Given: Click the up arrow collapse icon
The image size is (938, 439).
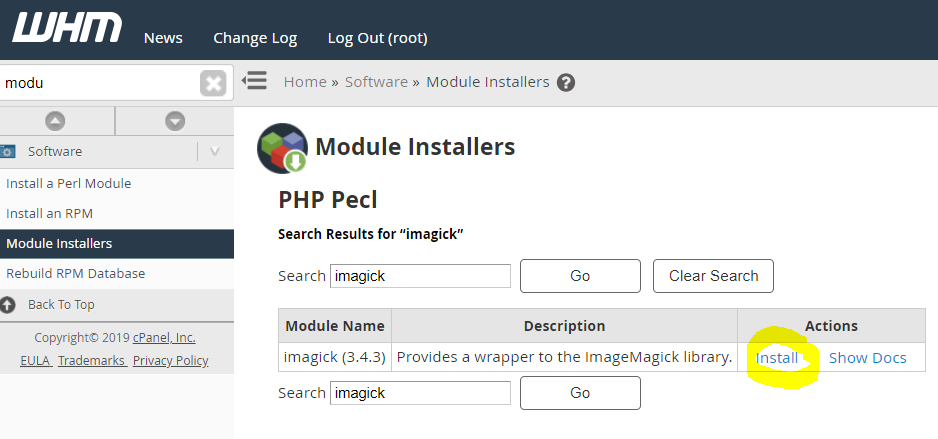Looking at the screenshot, I should (56, 121).
